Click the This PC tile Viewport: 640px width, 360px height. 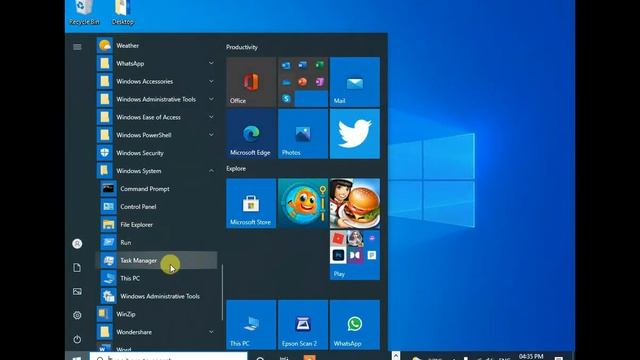coord(251,325)
